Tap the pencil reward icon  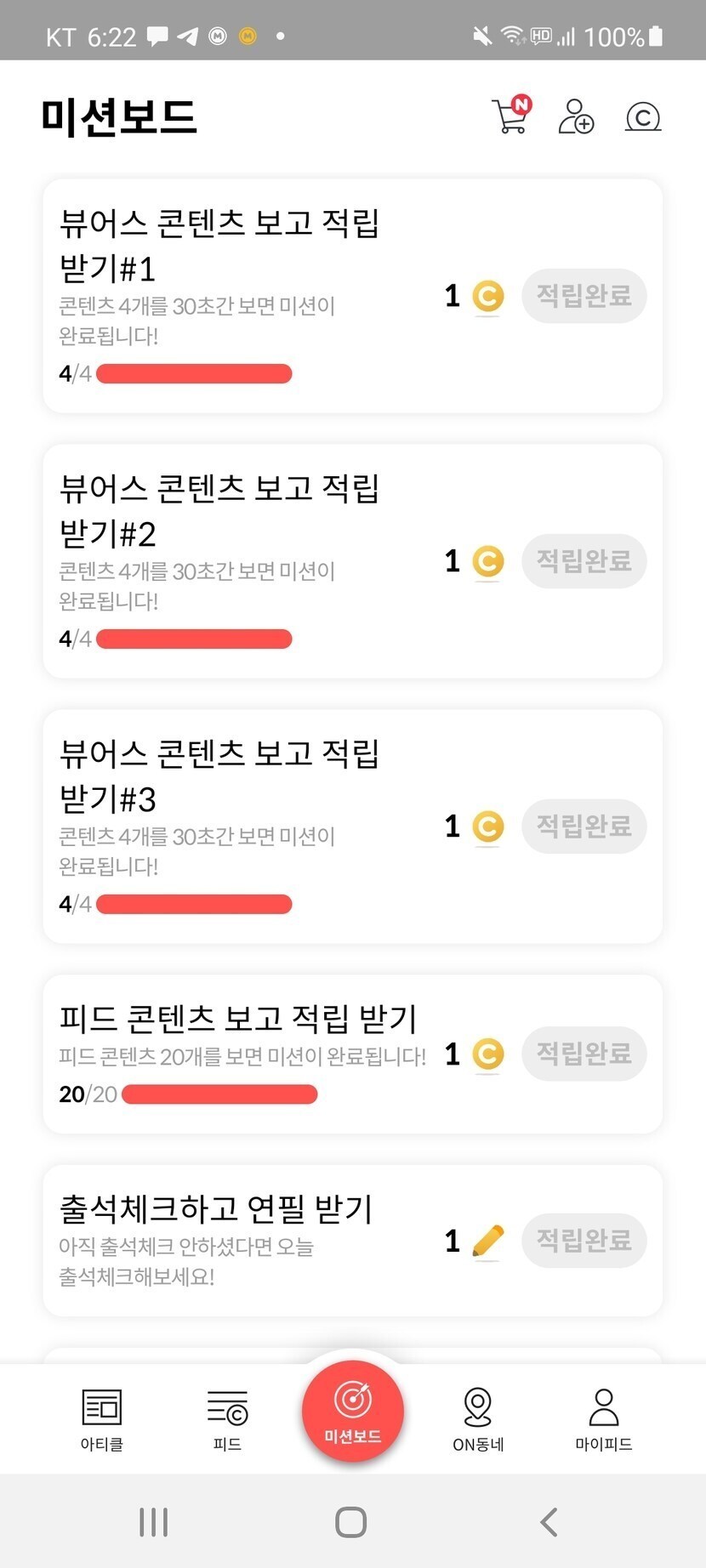(487, 1241)
